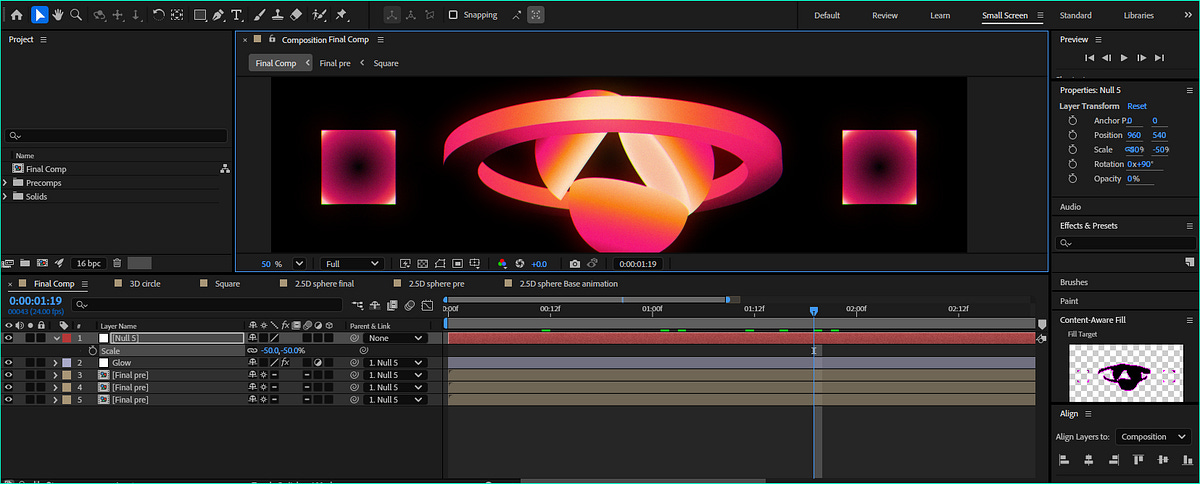Click the Null 5 red label color swatch
Screen dimensions: 1200x484
(67, 339)
